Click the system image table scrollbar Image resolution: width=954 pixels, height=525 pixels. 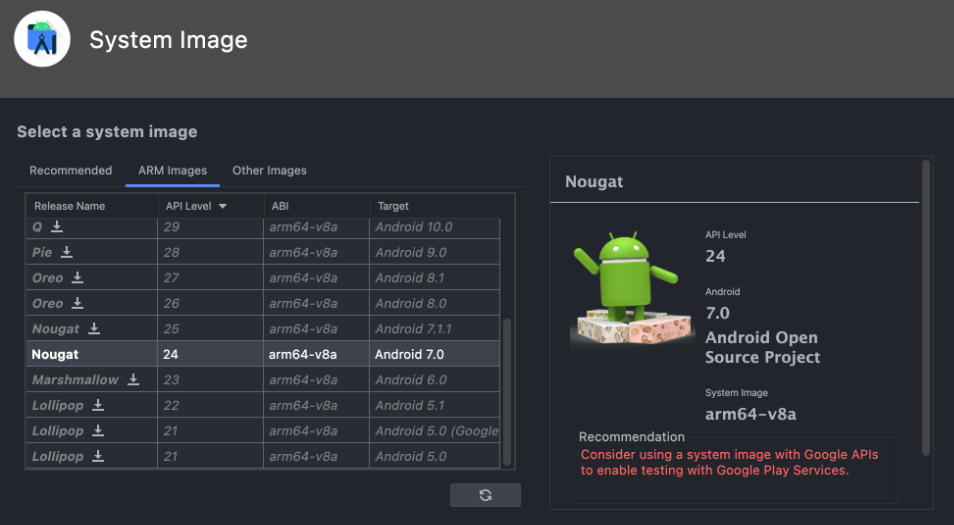(x=507, y=390)
